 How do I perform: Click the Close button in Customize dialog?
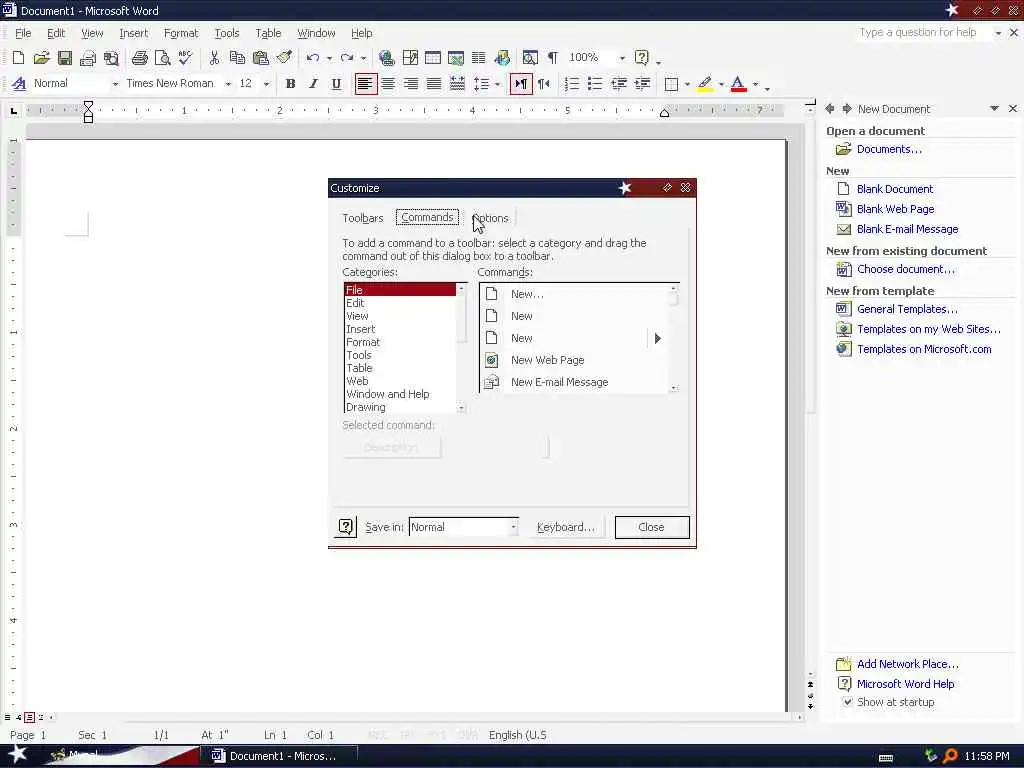(x=652, y=527)
